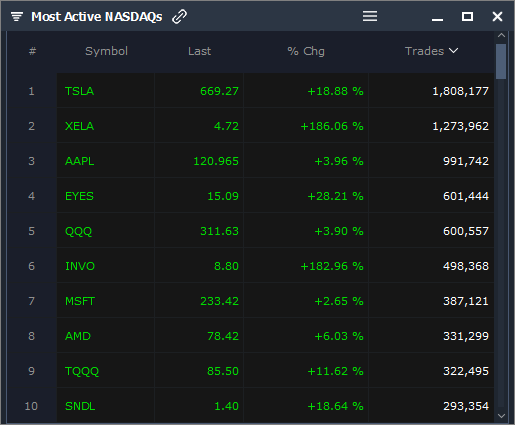Maximize the Most Active NASDAQs window
The image size is (515, 425).
tap(467, 16)
